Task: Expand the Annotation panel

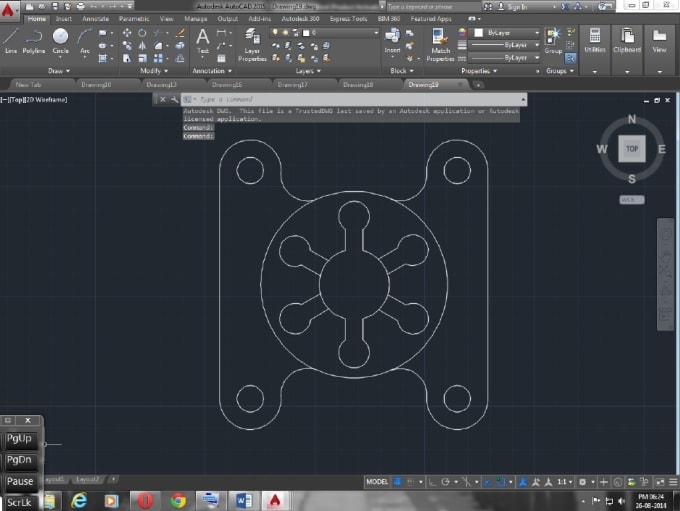Action: pos(212,71)
